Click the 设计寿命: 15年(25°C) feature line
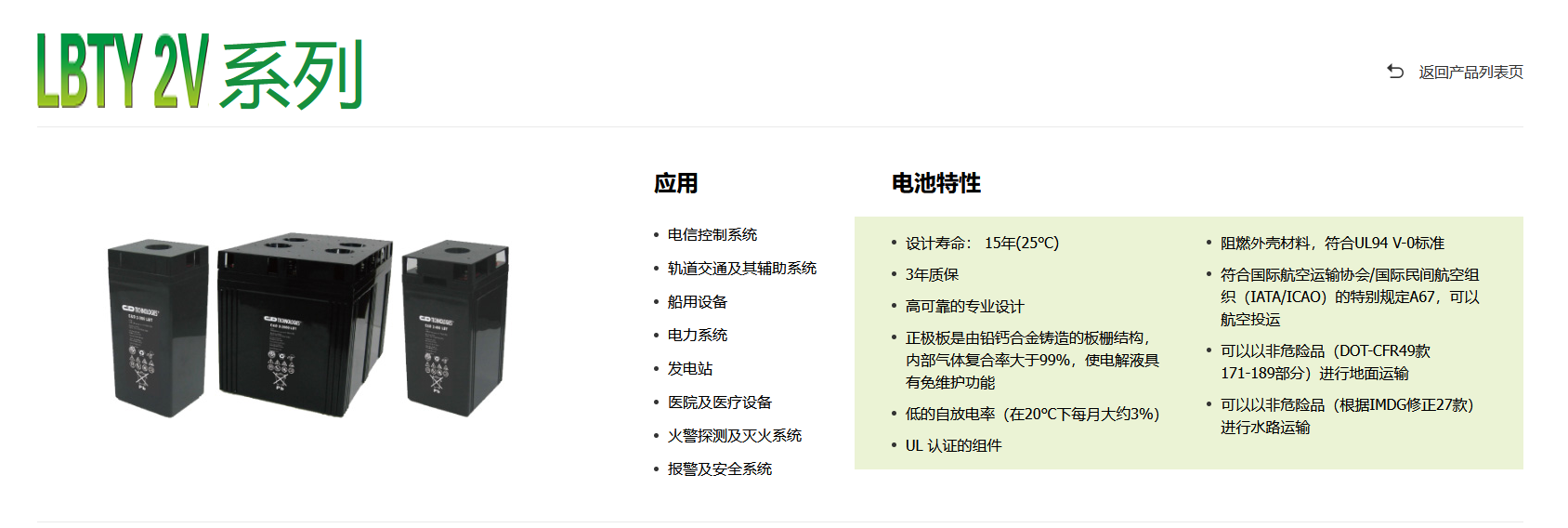 982,243
